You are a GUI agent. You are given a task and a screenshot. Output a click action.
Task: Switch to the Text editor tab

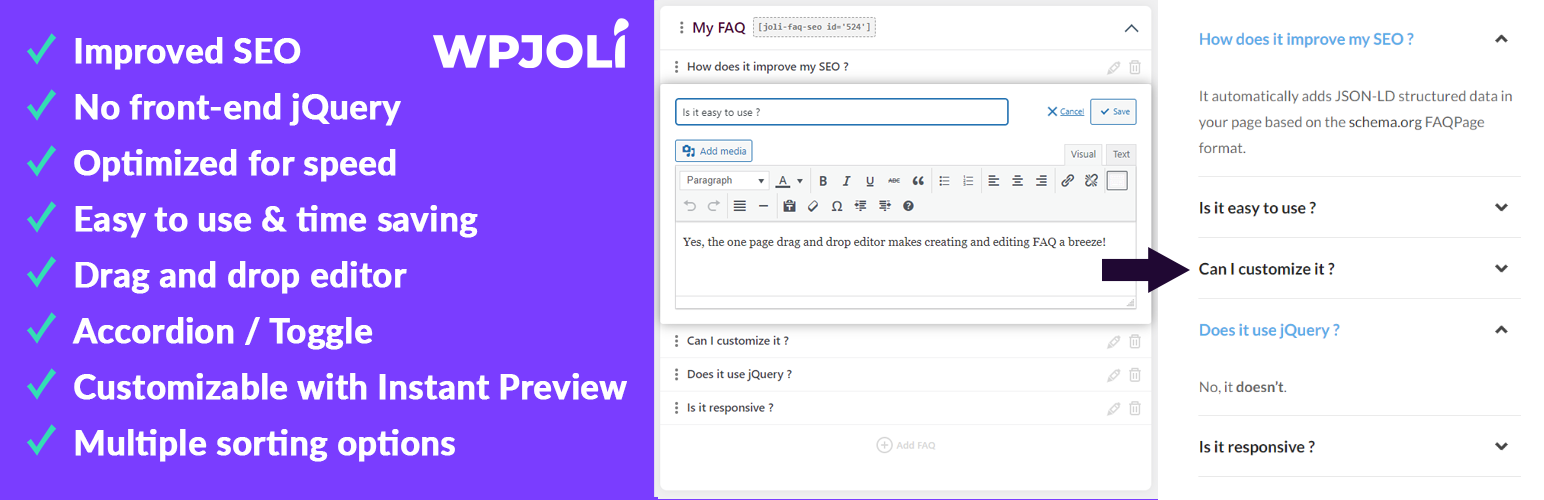pos(1122,154)
